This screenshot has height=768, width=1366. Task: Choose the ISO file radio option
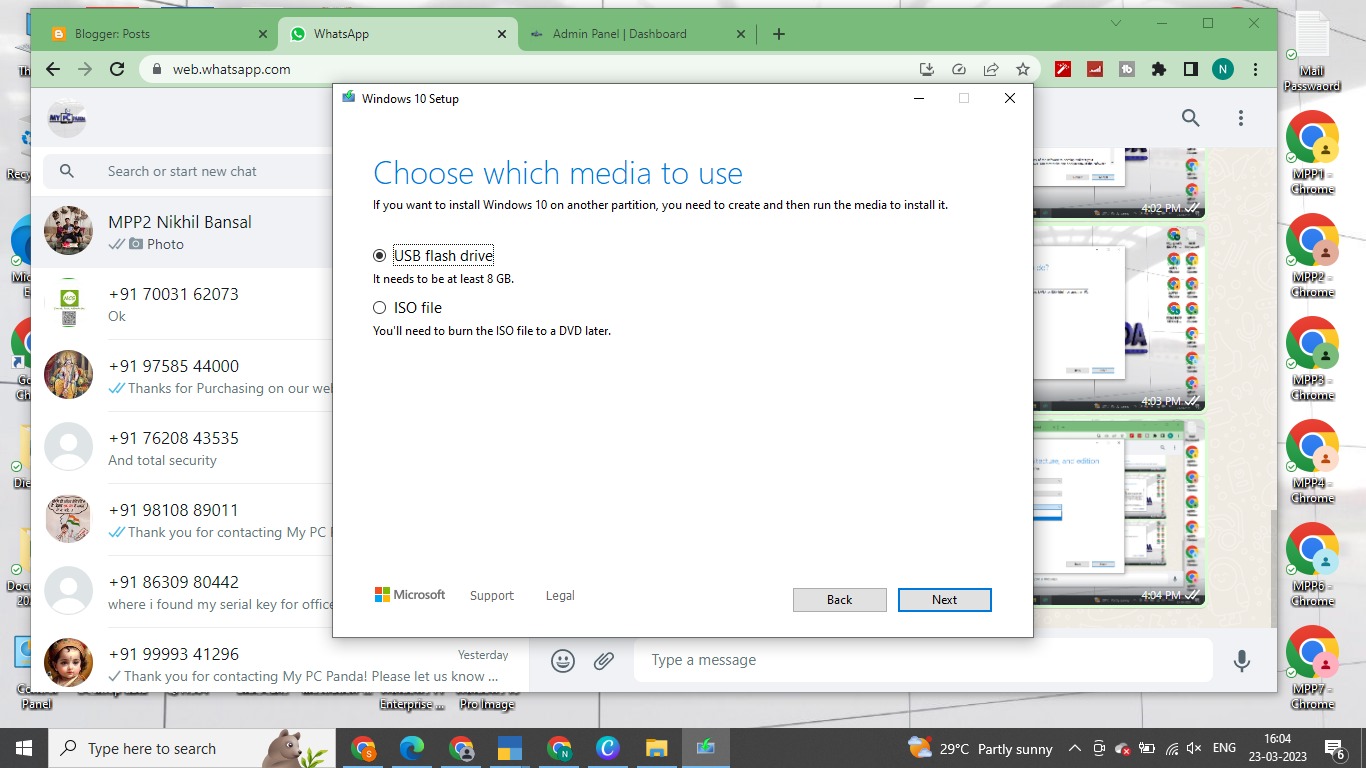379,308
